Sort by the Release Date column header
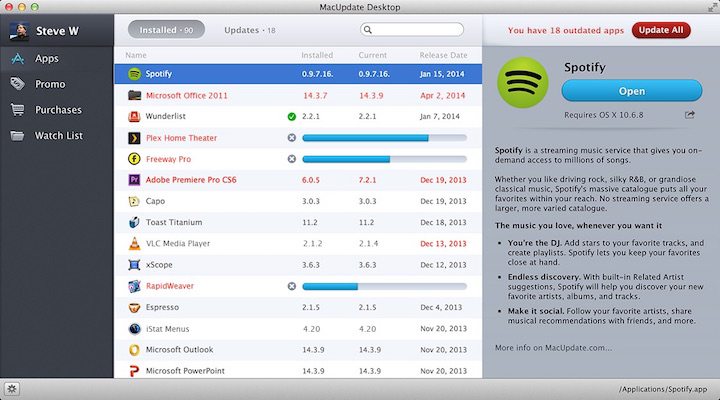 pyautogui.click(x=443, y=55)
